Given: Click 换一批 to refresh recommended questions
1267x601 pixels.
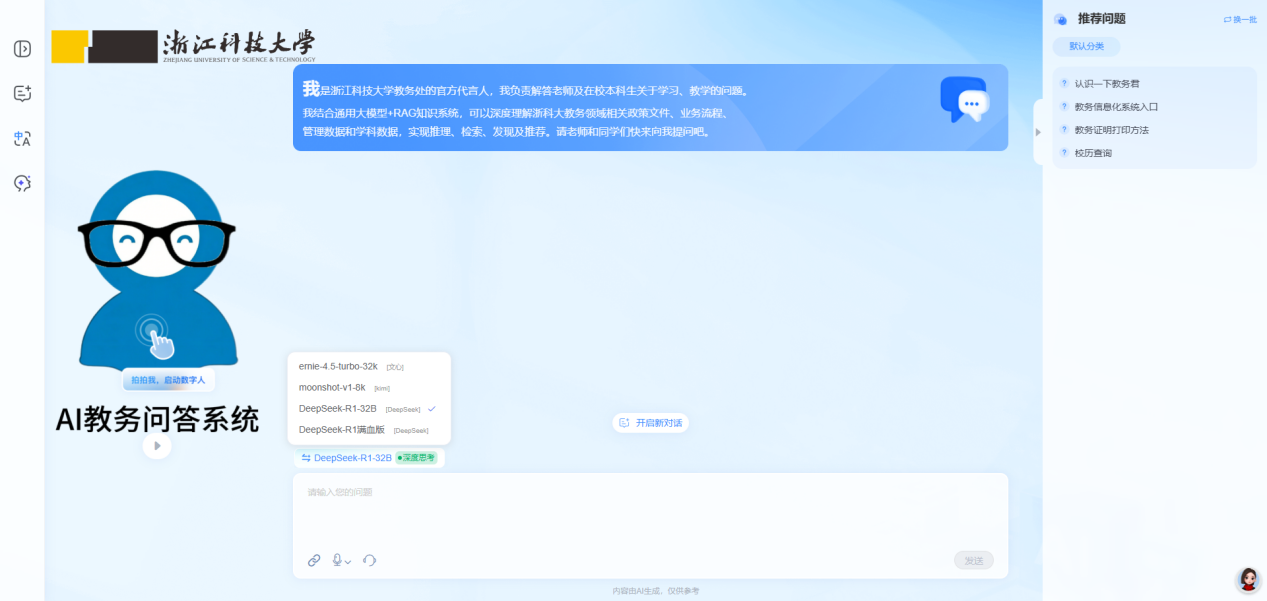Looking at the screenshot, I should click(1240, 20).
